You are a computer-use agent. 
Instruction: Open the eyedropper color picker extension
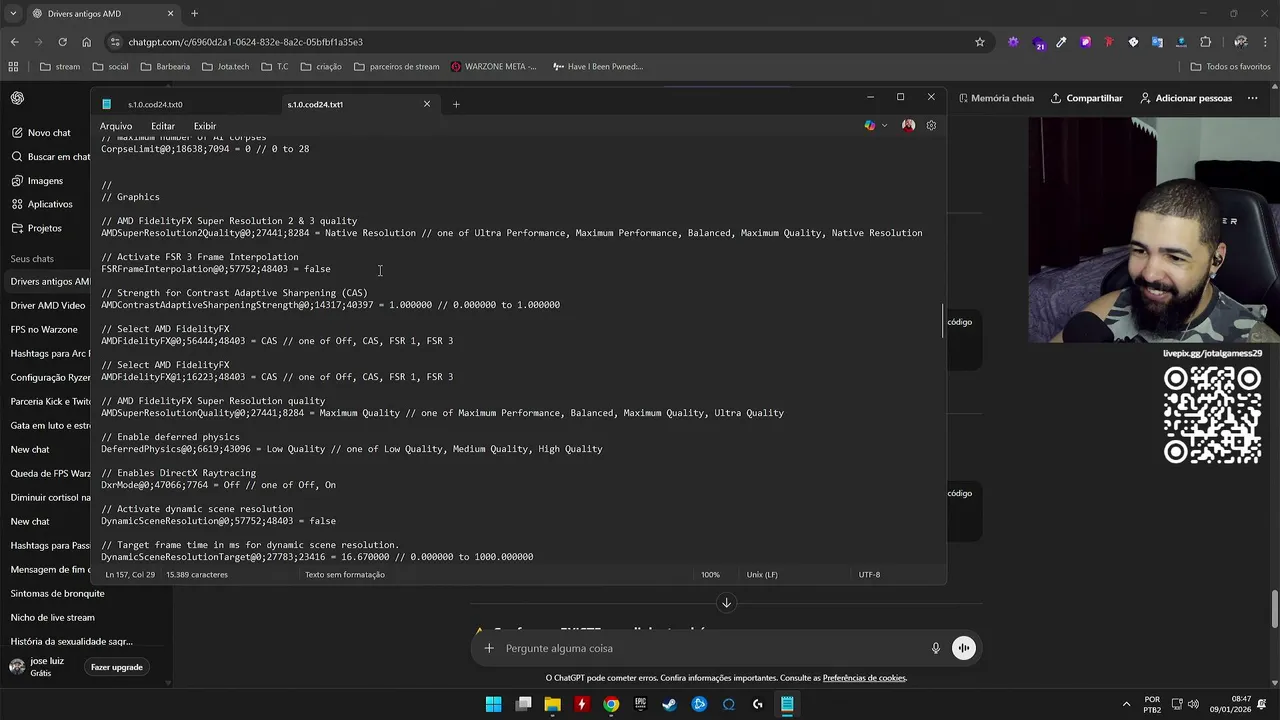pyautogui.click(x=1061, y=42)
